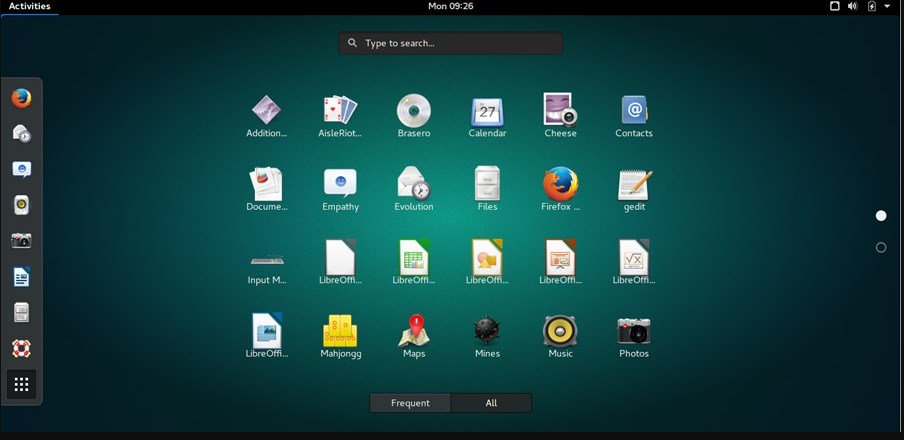This screenshot has height=440, width=904.
Task: Open LibreOffice Writer from the dock
Action: click(x=21, y=277)
